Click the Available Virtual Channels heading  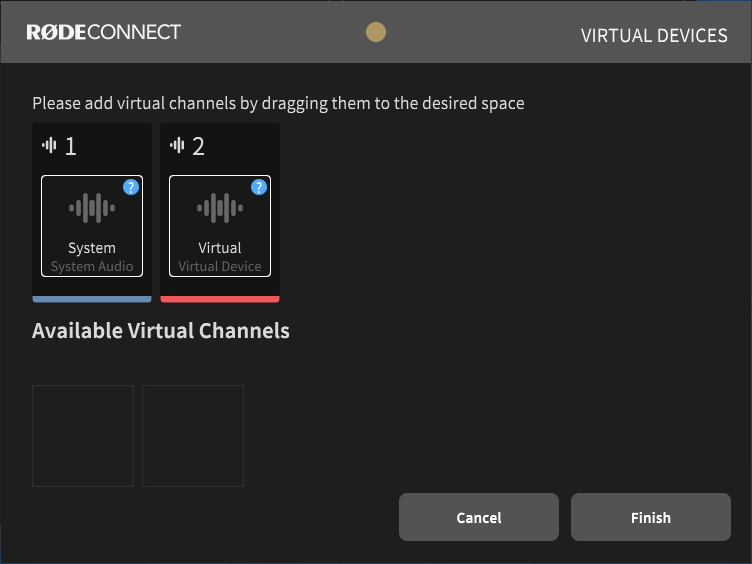[161, 331]
